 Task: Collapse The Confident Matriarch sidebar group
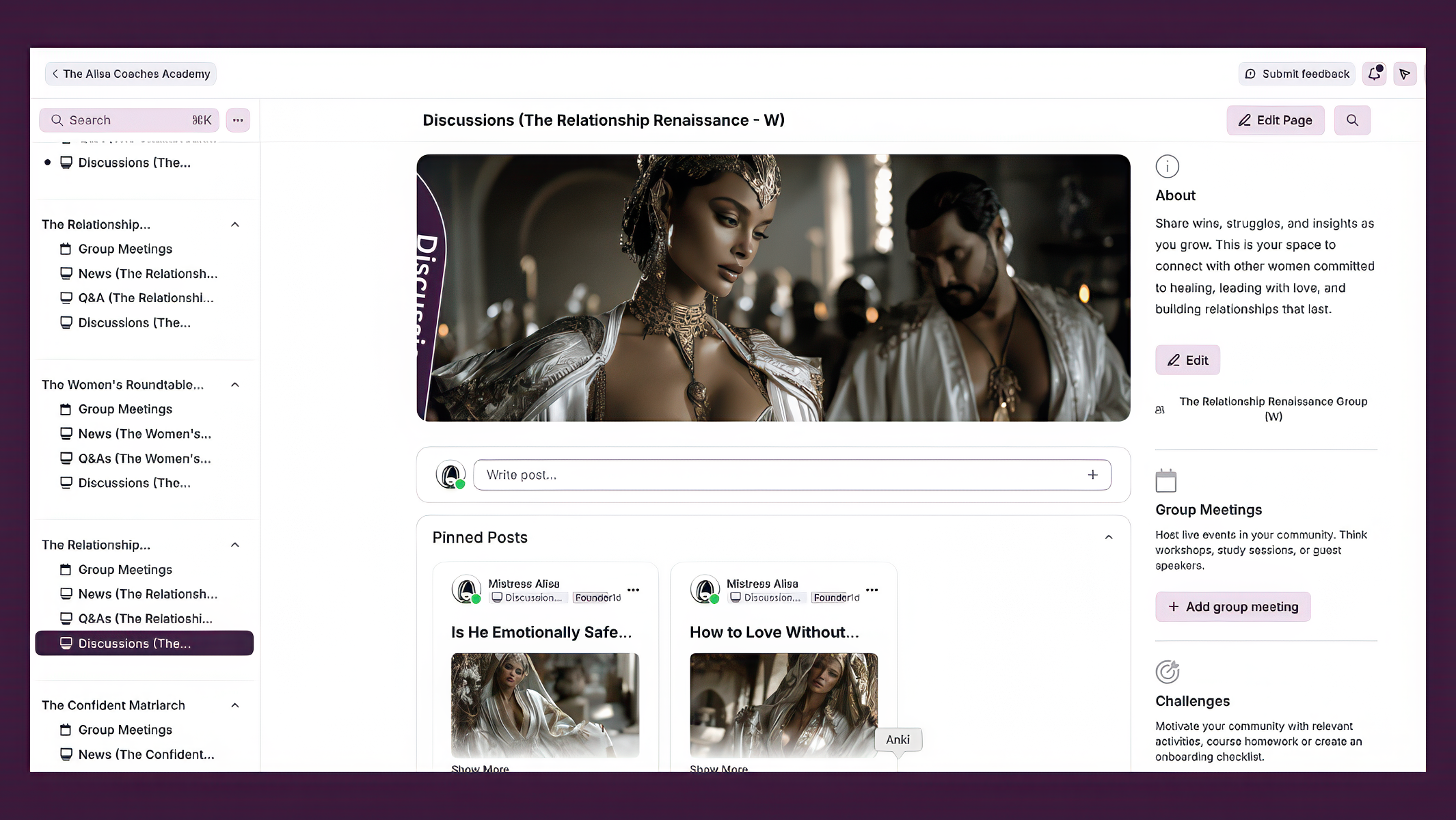point(235,705)
